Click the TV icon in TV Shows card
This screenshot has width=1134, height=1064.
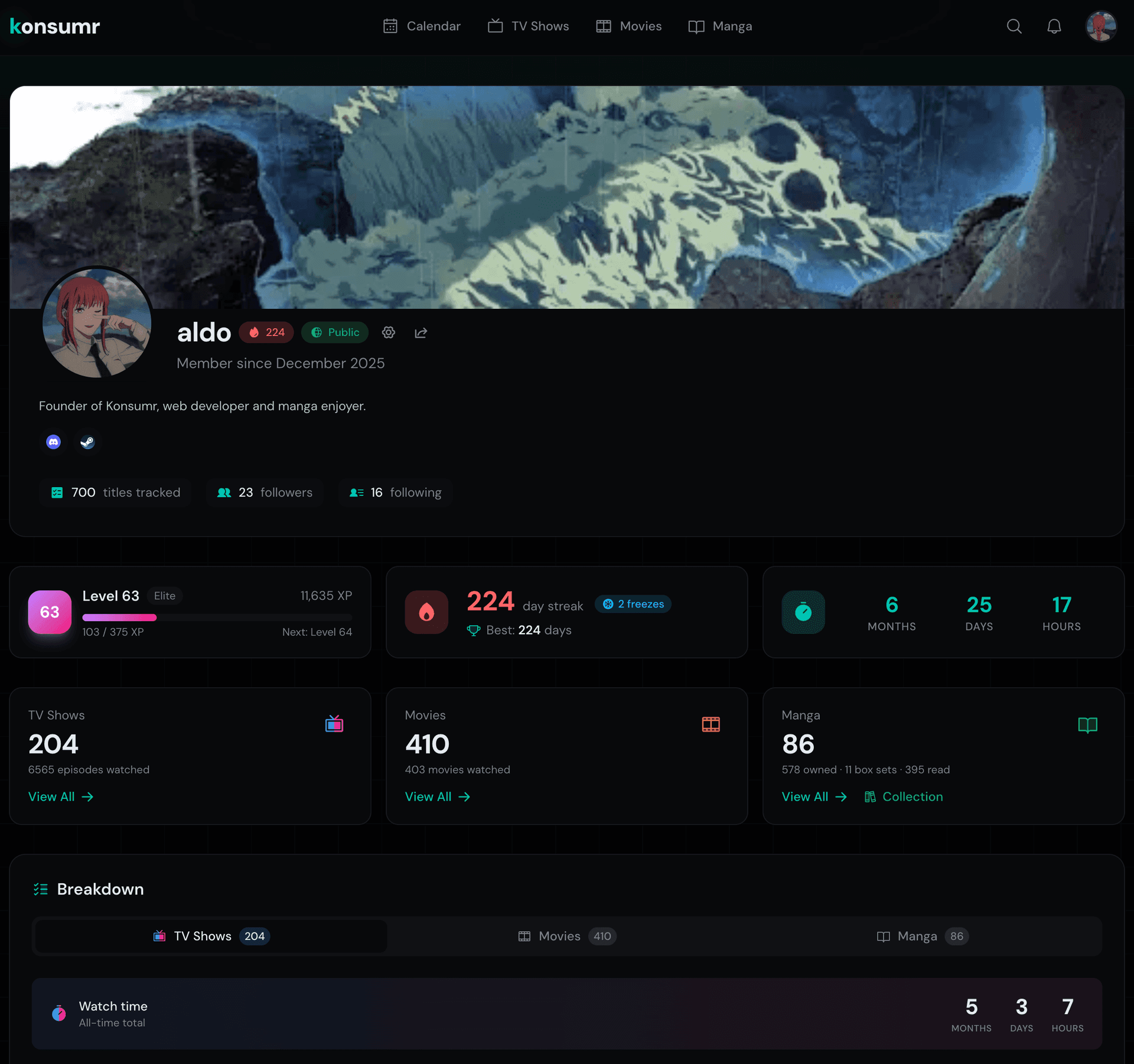pos(334,723)
